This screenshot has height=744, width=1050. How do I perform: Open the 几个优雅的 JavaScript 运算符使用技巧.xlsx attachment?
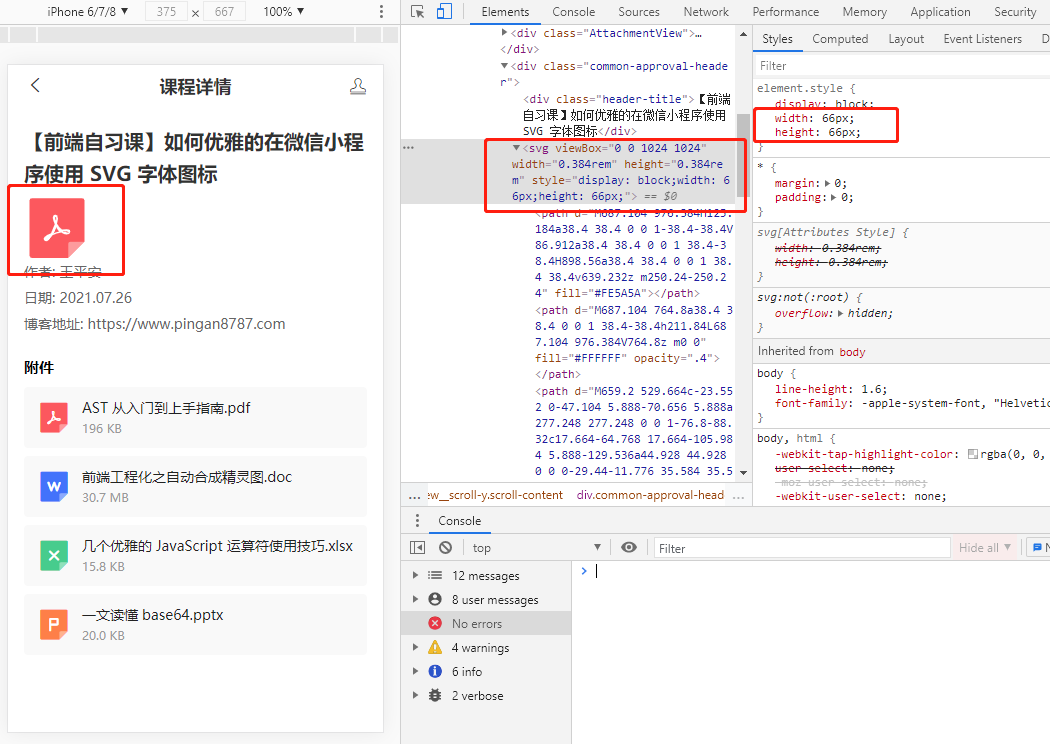coord(196,555)
